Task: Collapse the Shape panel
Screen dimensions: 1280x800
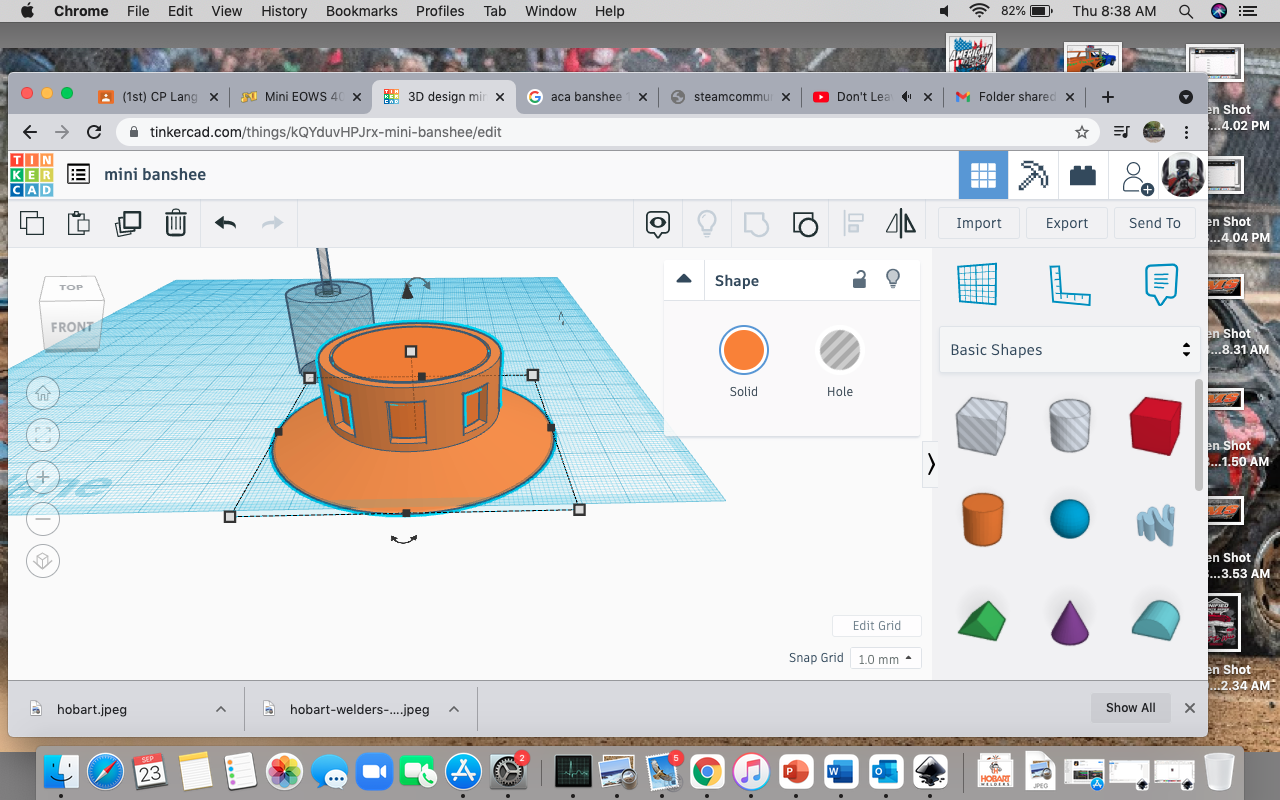Action: pos(684,280)
